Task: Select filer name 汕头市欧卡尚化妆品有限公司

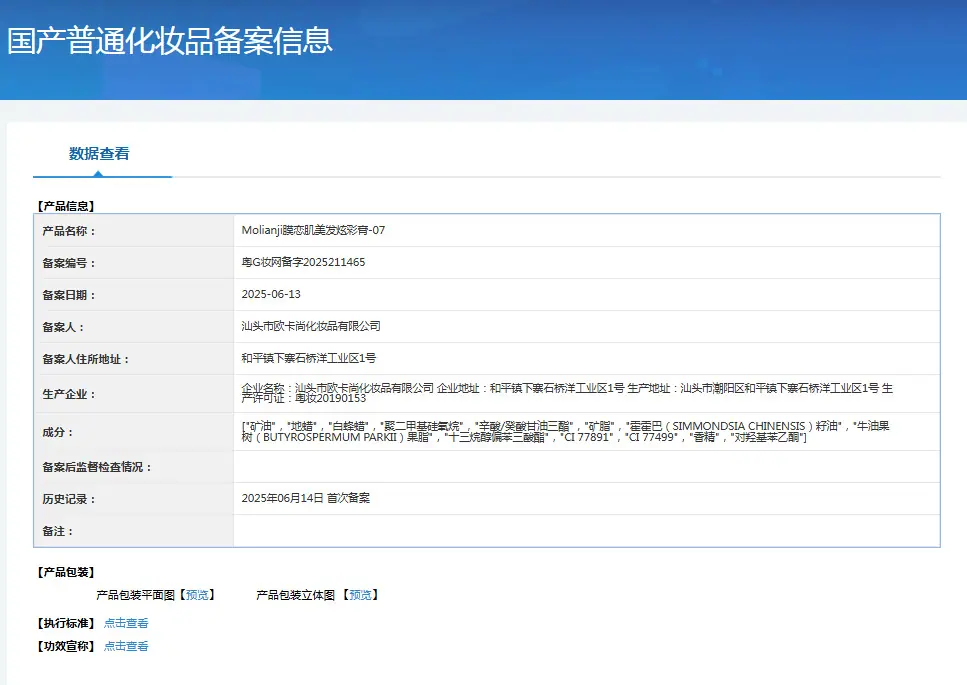Action: pyautogui.click(x=311, y=326)
